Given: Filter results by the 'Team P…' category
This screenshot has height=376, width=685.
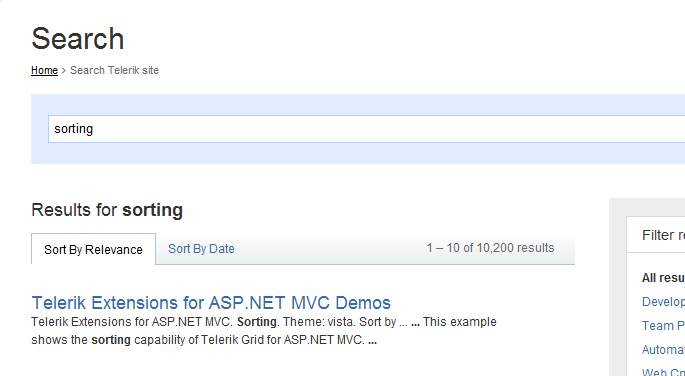Looking at the screenshot, I should 663,325.
